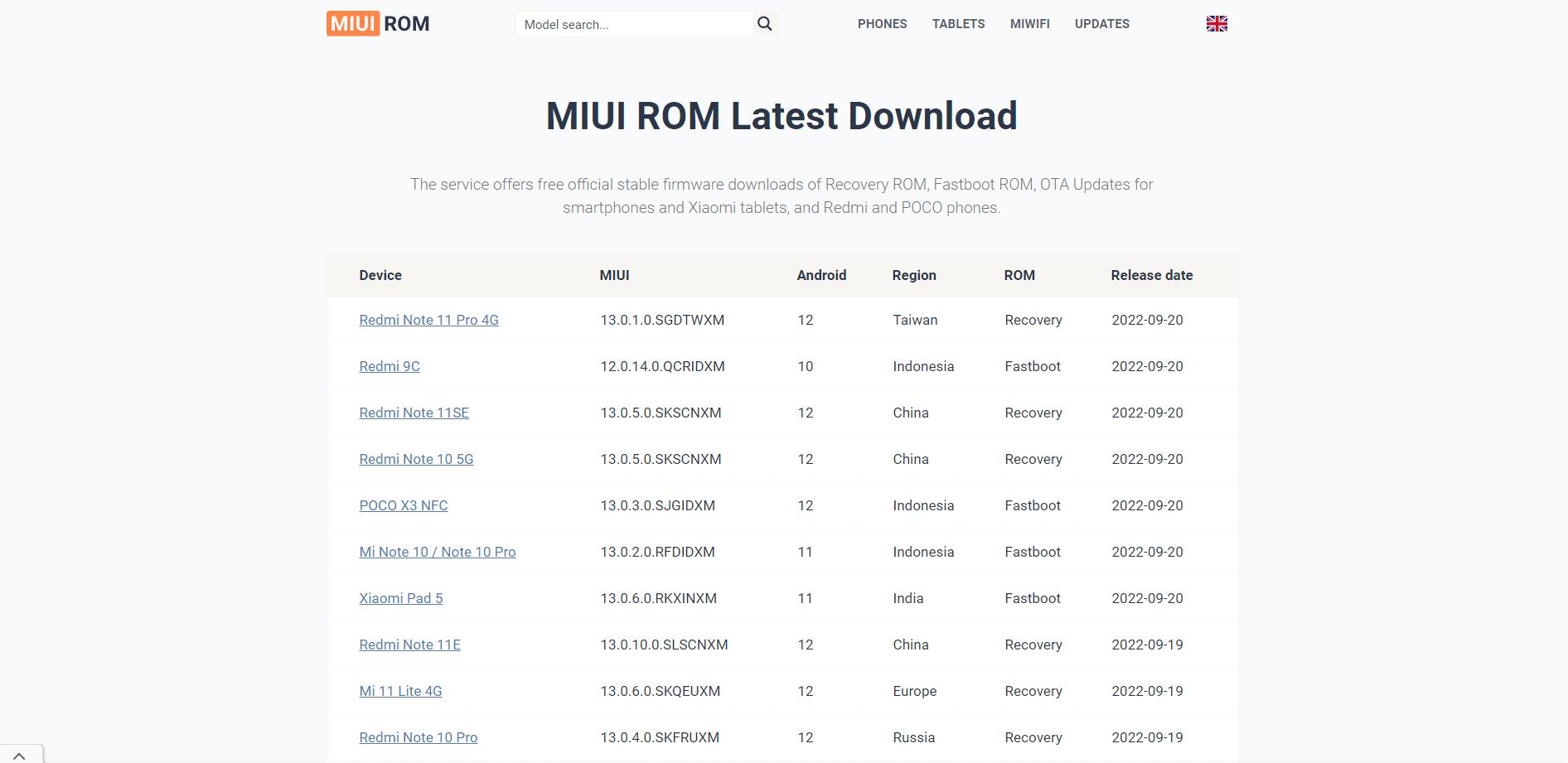The height and width of the screenshot is (763, 1568).
Task: Click the Android column header
Action: [821, 275]
